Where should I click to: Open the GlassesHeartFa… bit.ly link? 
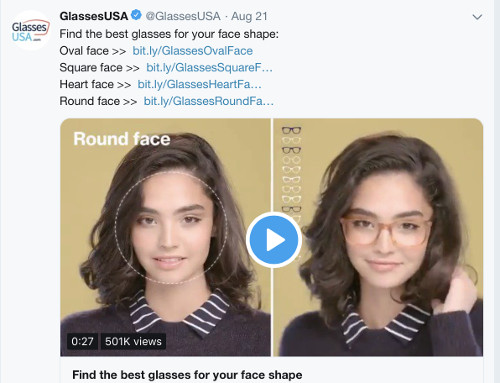199,84
